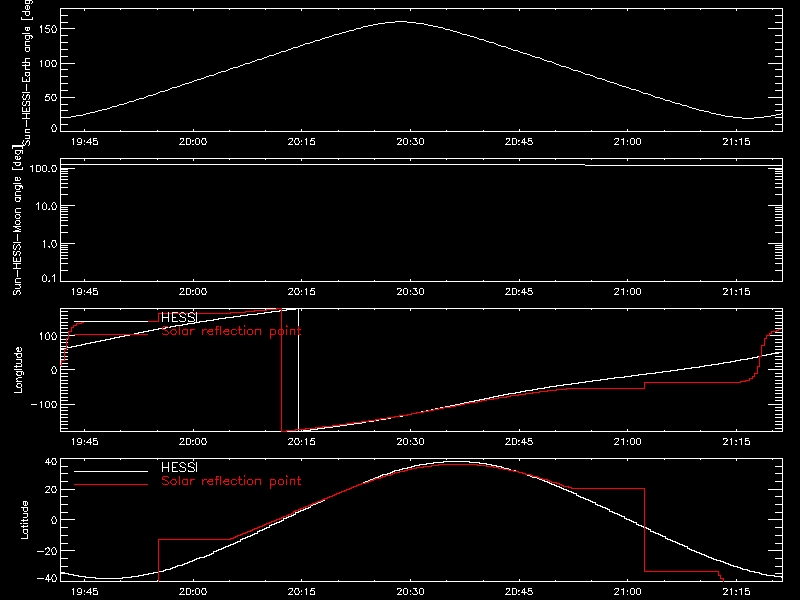
Task: Click 21:00 time label under Earth angle plot
Action: click(628, 142)
